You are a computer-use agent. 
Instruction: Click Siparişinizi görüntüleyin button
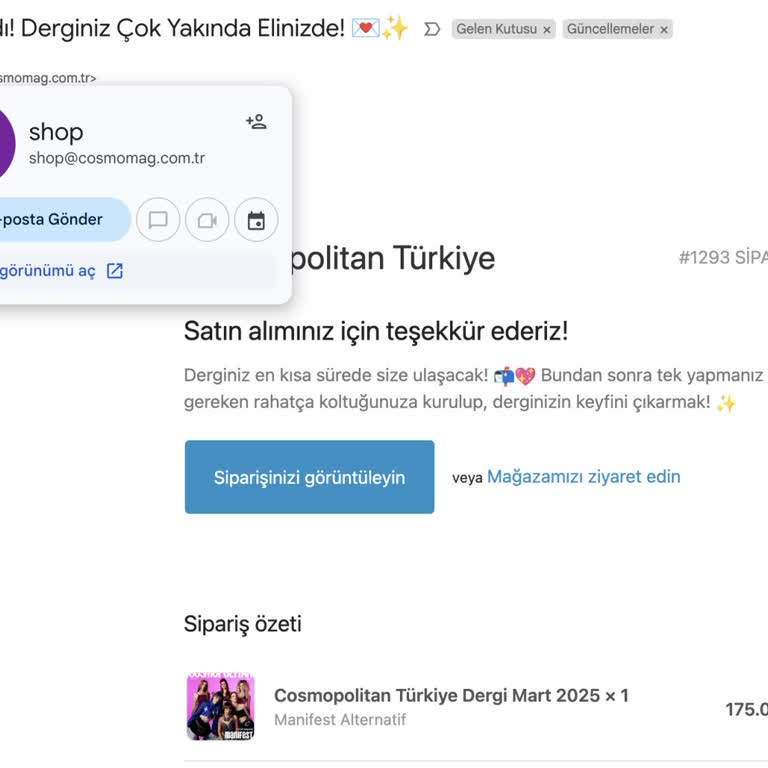pos(309,477)
